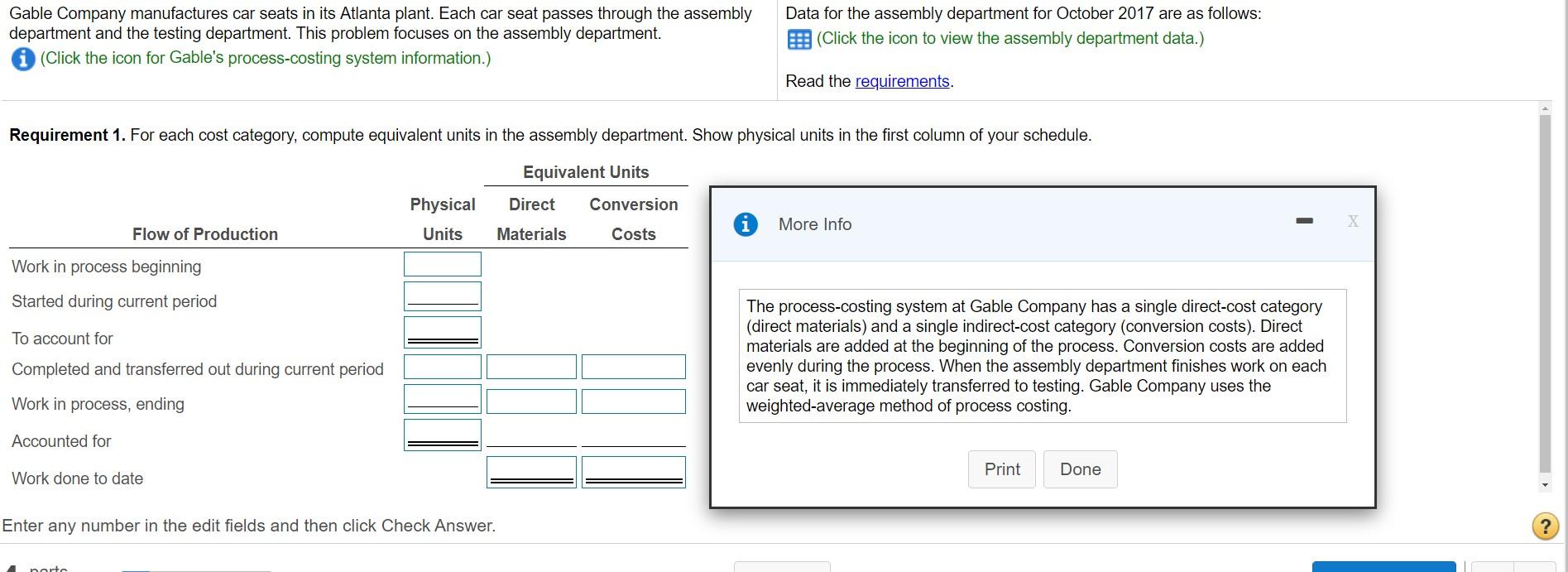
Task: Click Completed and transferred out direct materials field
Action: 531,367
